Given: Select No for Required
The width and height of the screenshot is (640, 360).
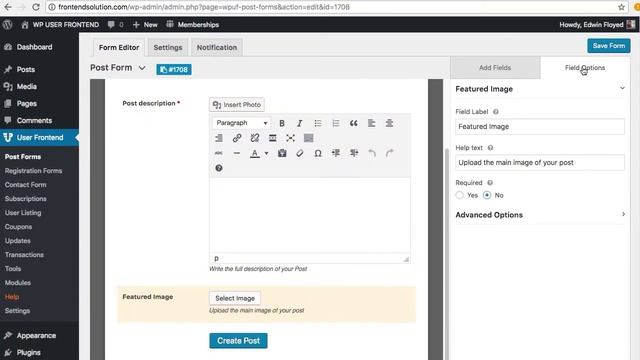Looking at the screenshot, I should click(x=487, y=195).
